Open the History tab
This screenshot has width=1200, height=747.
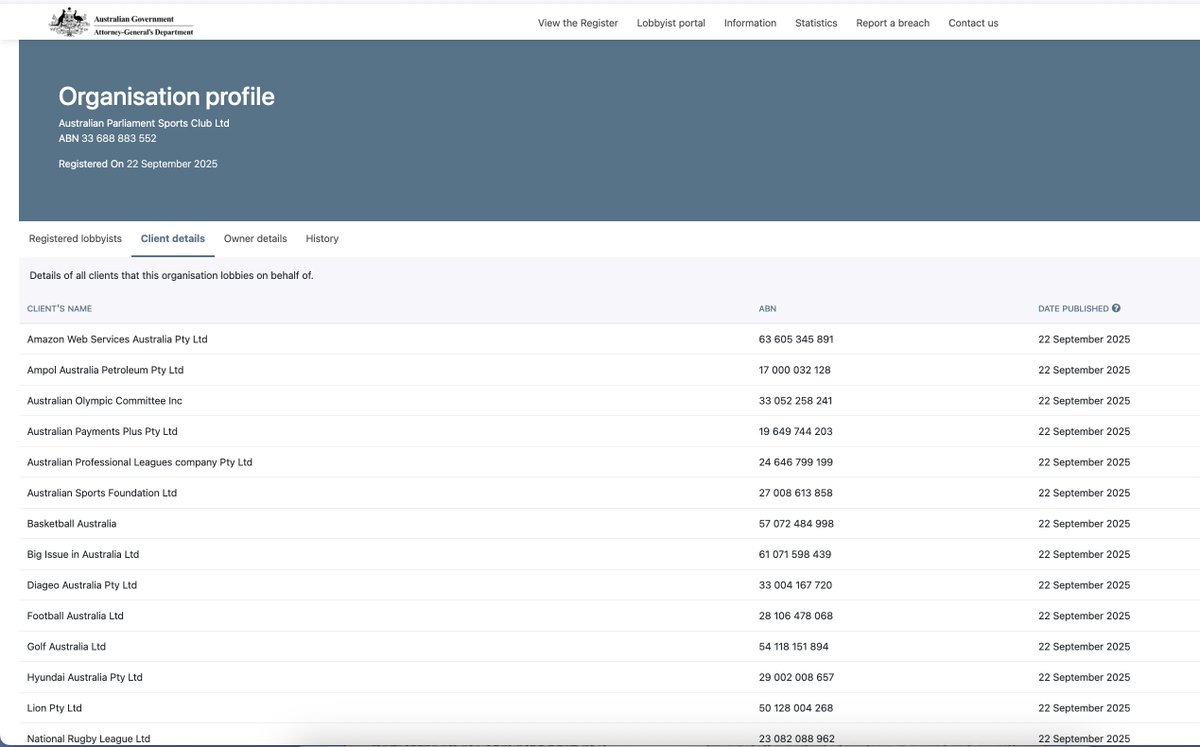point(322,239)
